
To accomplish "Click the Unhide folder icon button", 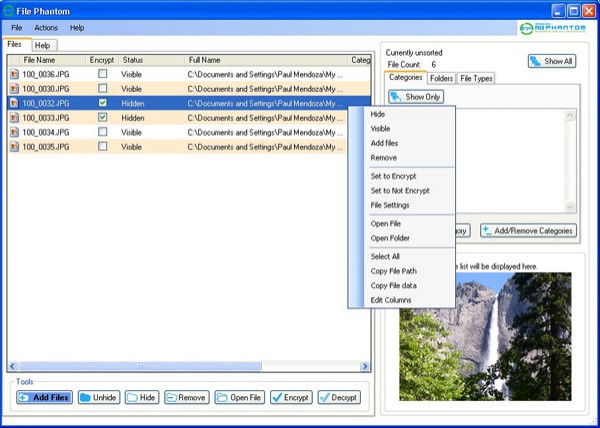I will (x=99, y=397).
